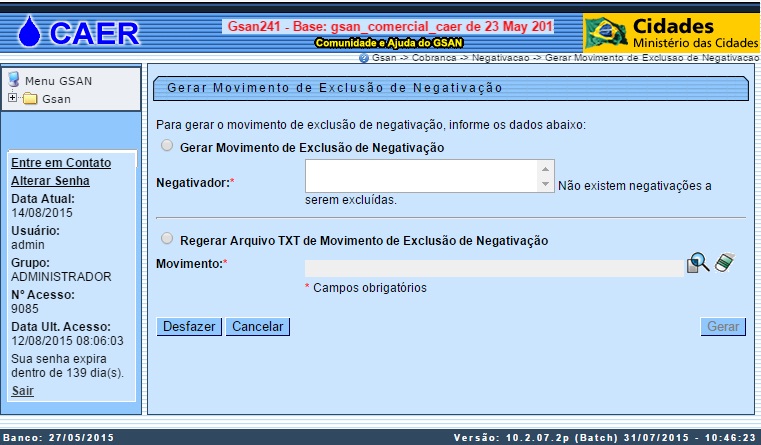Click the Versão 10.2.07.2p status text
The height and width of the screenshot is (445, 761).
(x=605, y=438)
